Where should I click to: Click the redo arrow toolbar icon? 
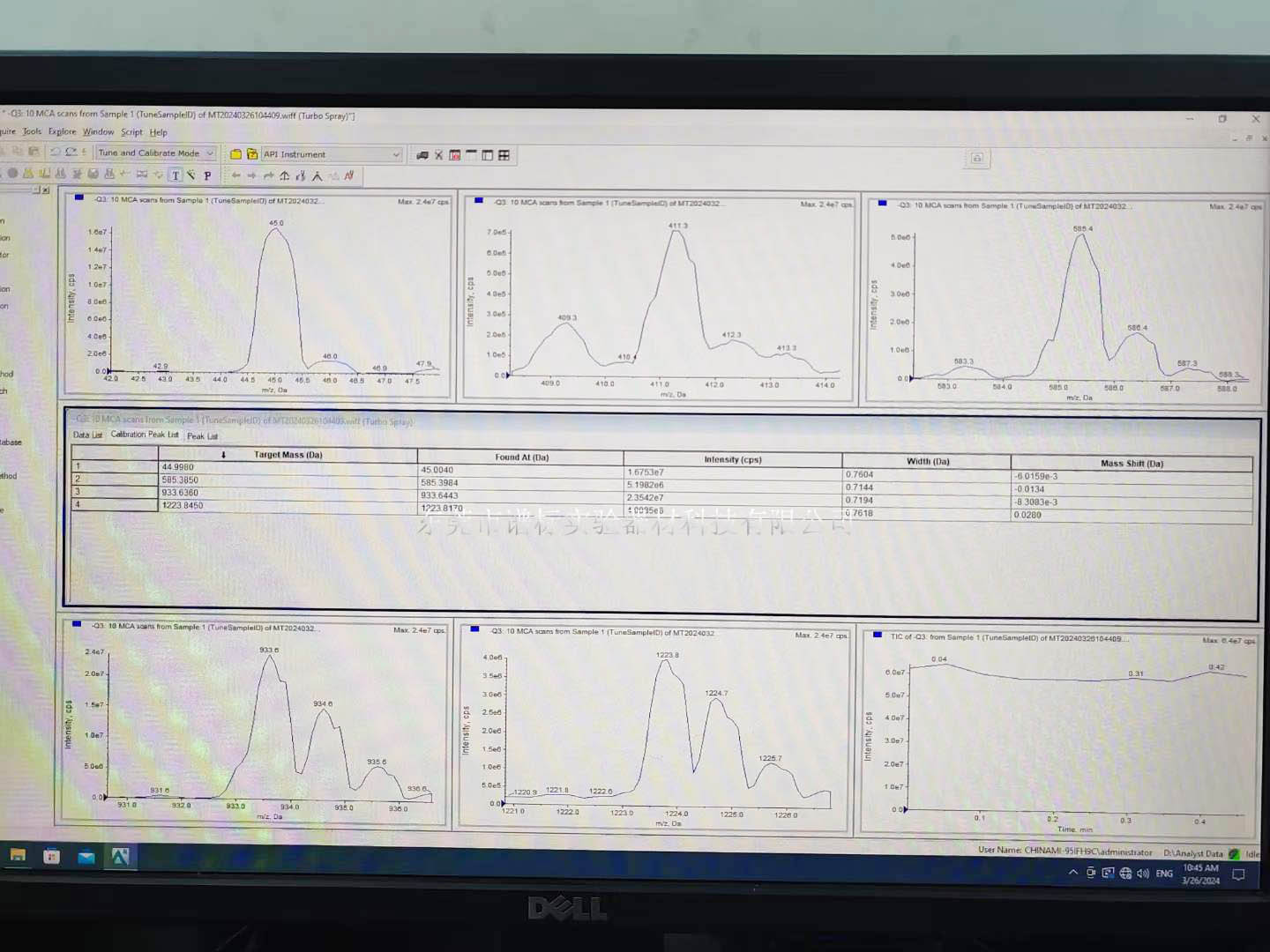click(x=71, y=152)
